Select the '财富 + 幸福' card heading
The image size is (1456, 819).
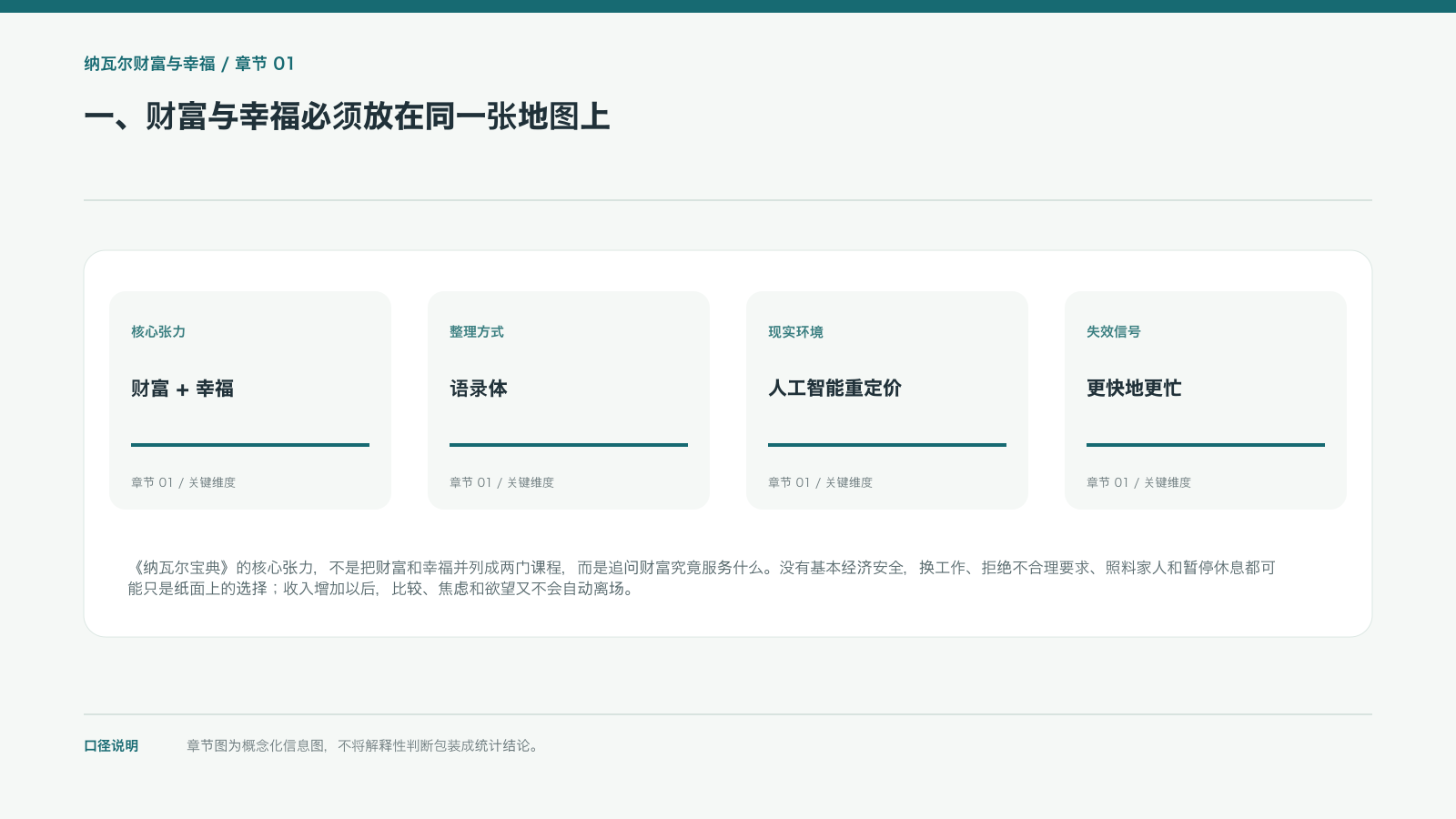point(182,389)
